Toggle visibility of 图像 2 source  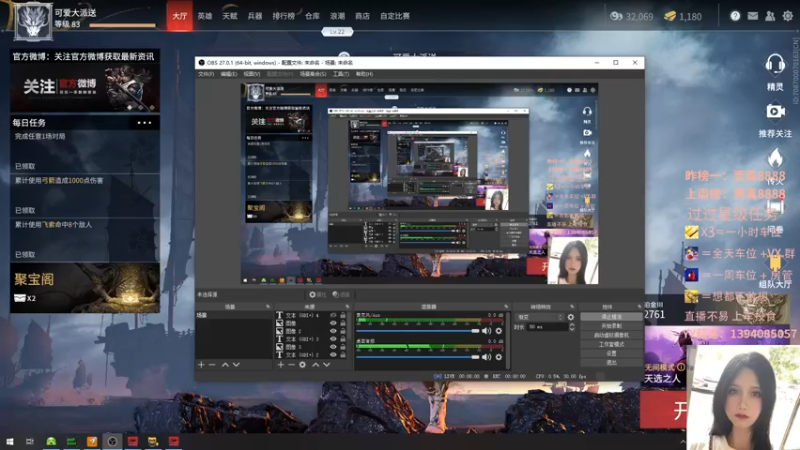pyautogui.click(x=333, y=331)
